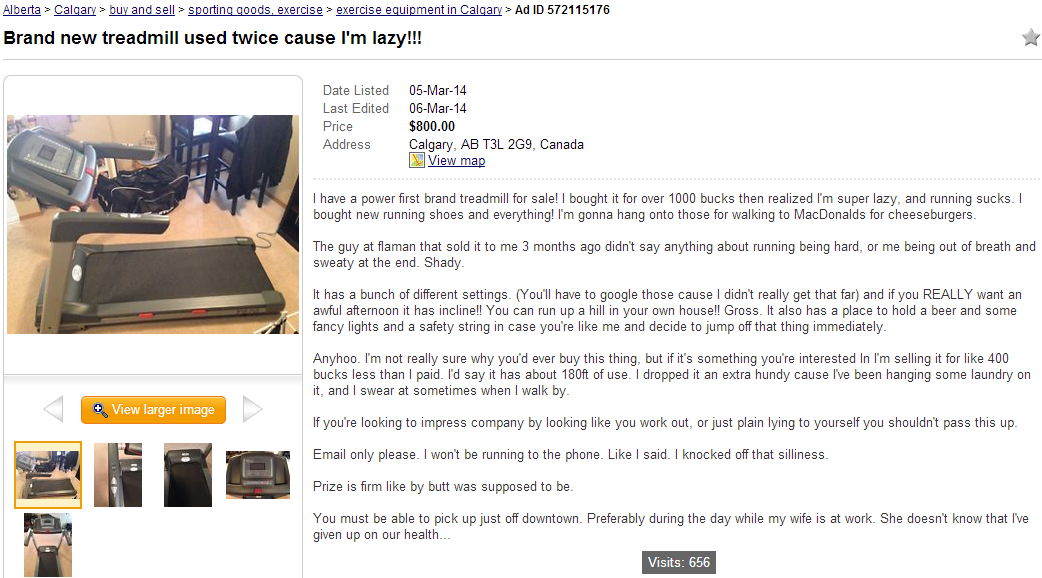Click the View larger image button

point(153,410)
